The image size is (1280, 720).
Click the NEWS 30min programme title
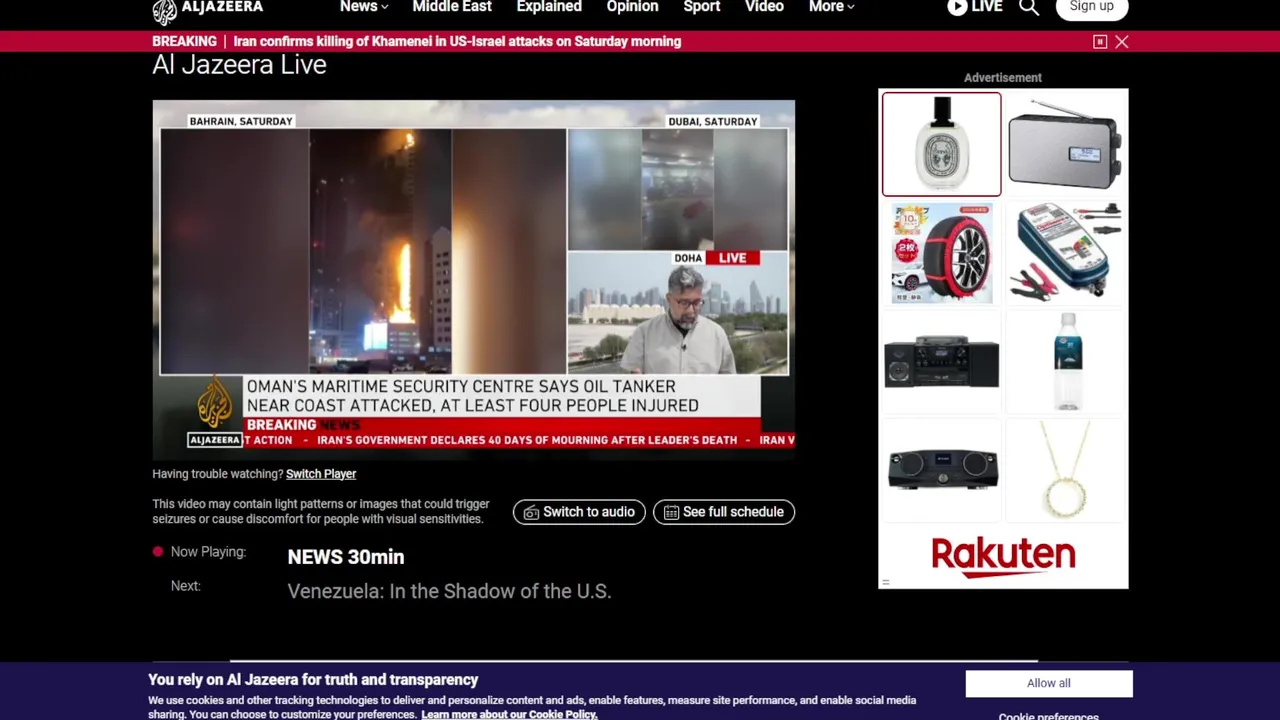(346, 557)
